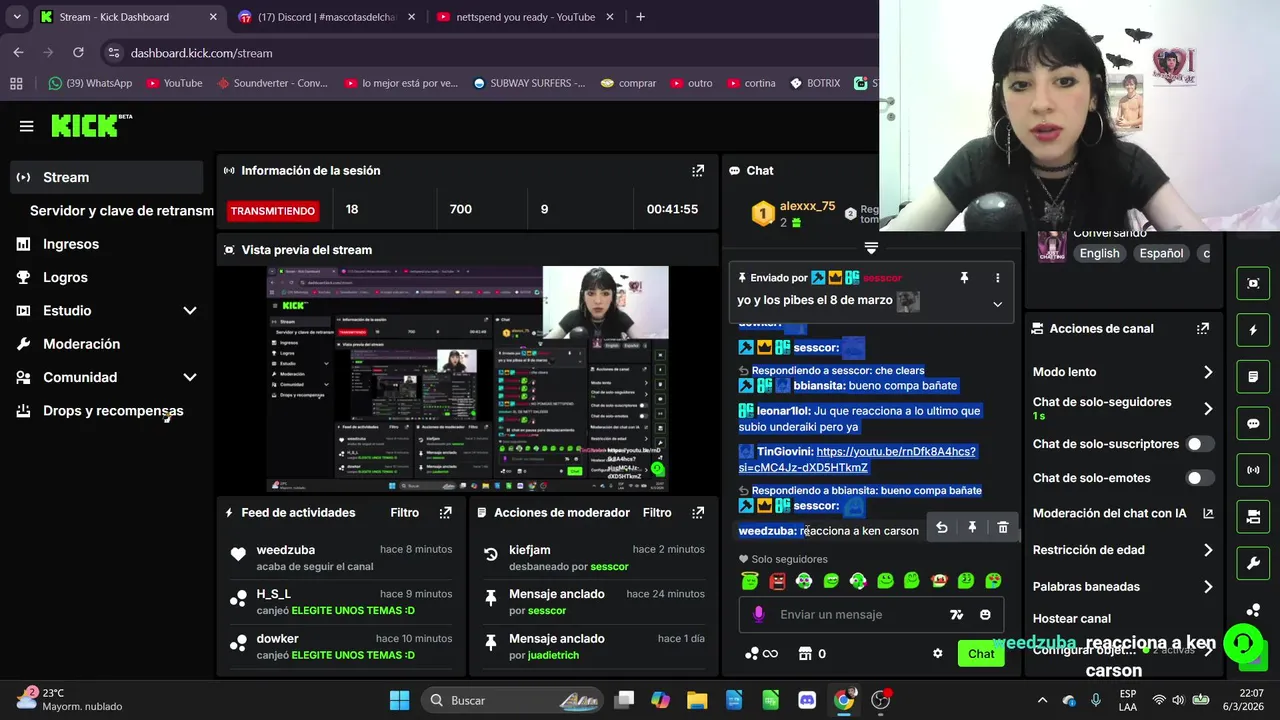Open the chat shop icon showing 0
The height and width of the screenshot is (720, 1280).
pyautogui.click(x=811, y=654)
